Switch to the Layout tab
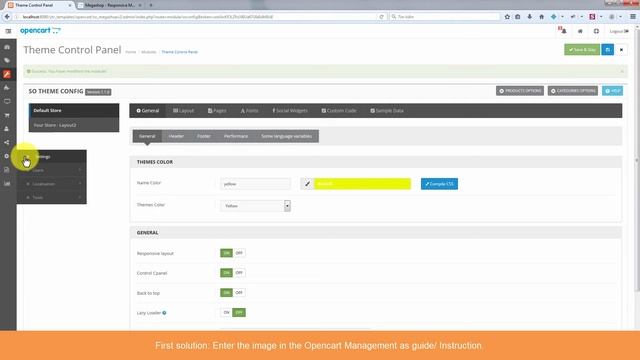Viewport: 640px width, 360px height. pos(183,111)
